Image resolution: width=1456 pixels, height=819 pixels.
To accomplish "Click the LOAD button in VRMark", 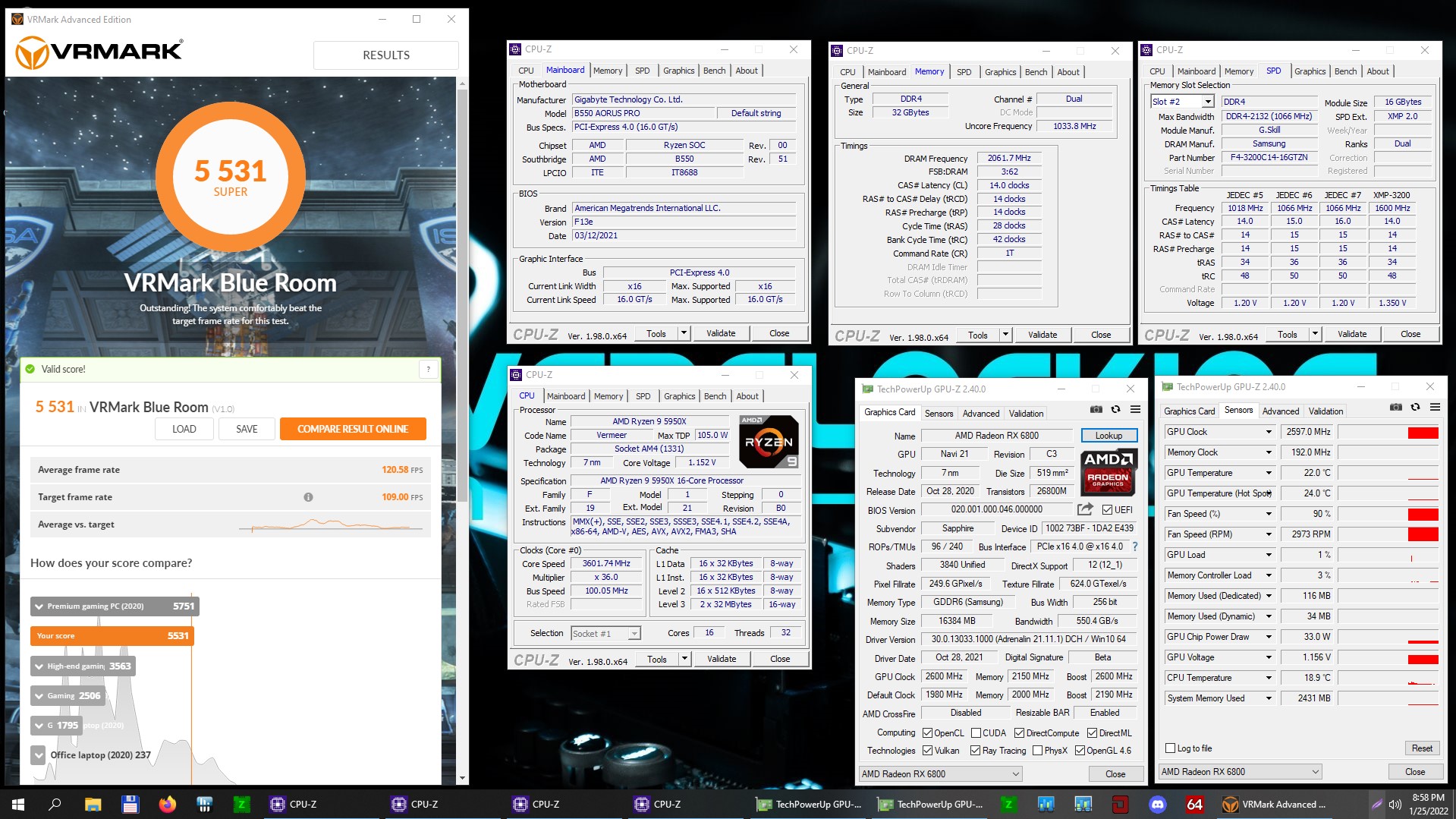I will pyautogui.click(x=184, y=429).
